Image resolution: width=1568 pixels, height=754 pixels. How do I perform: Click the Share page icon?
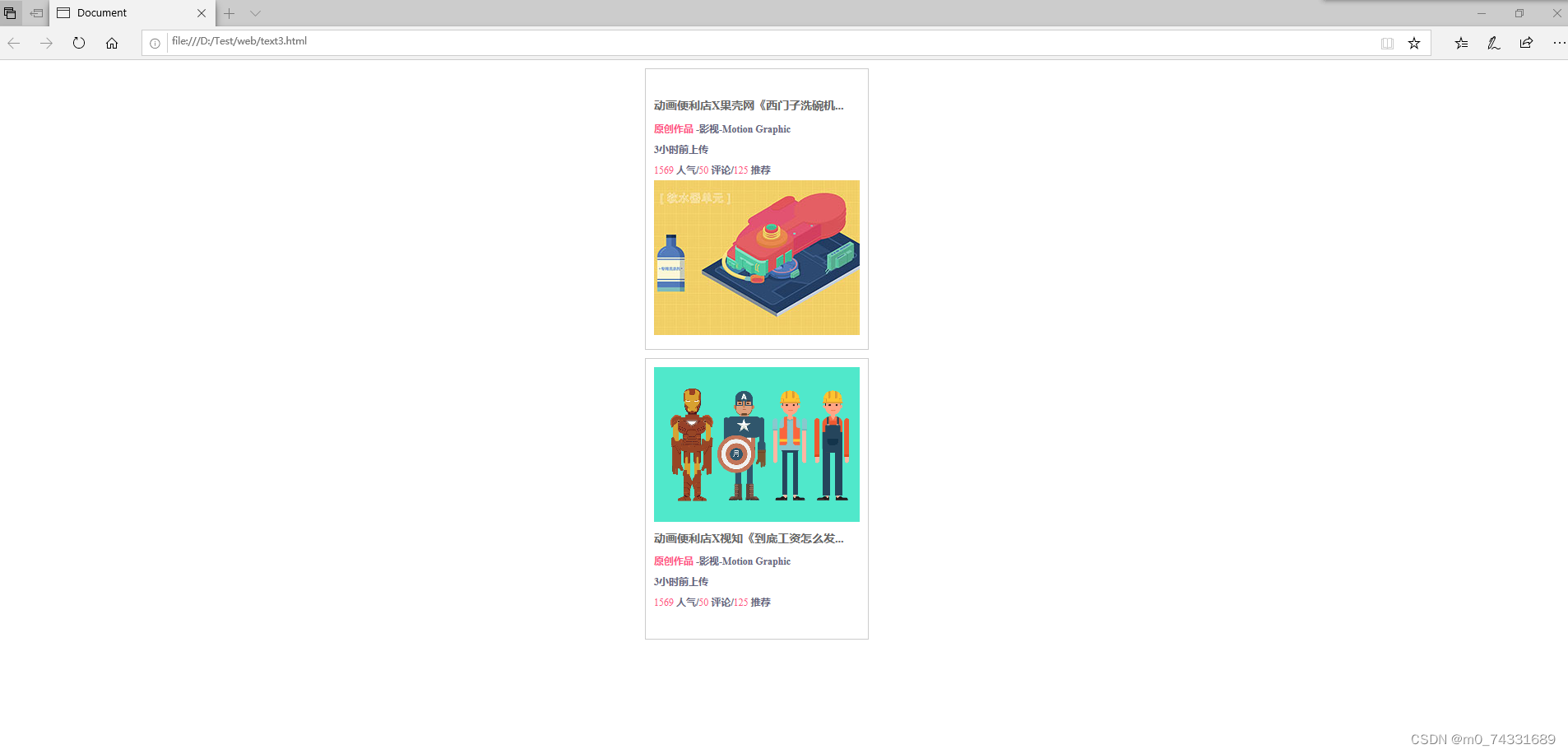(1526, 43)
